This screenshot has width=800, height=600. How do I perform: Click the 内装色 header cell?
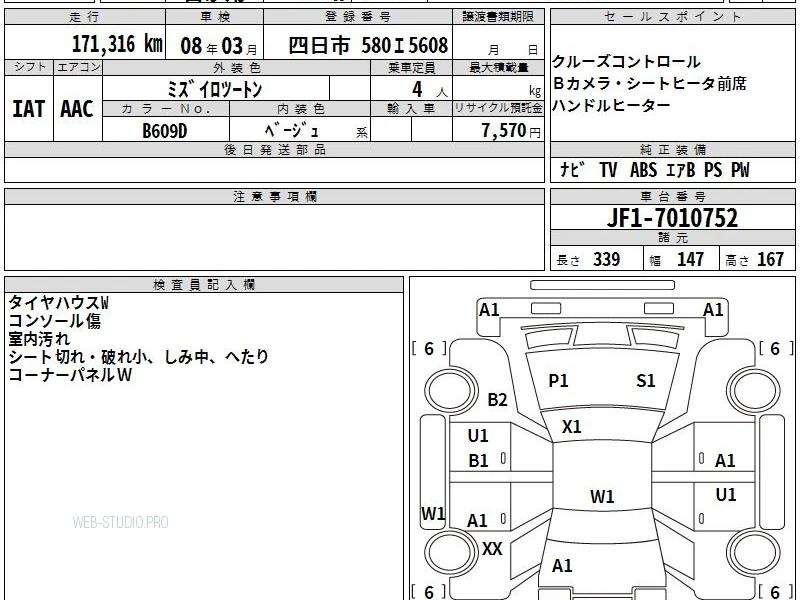pos(300,109)
